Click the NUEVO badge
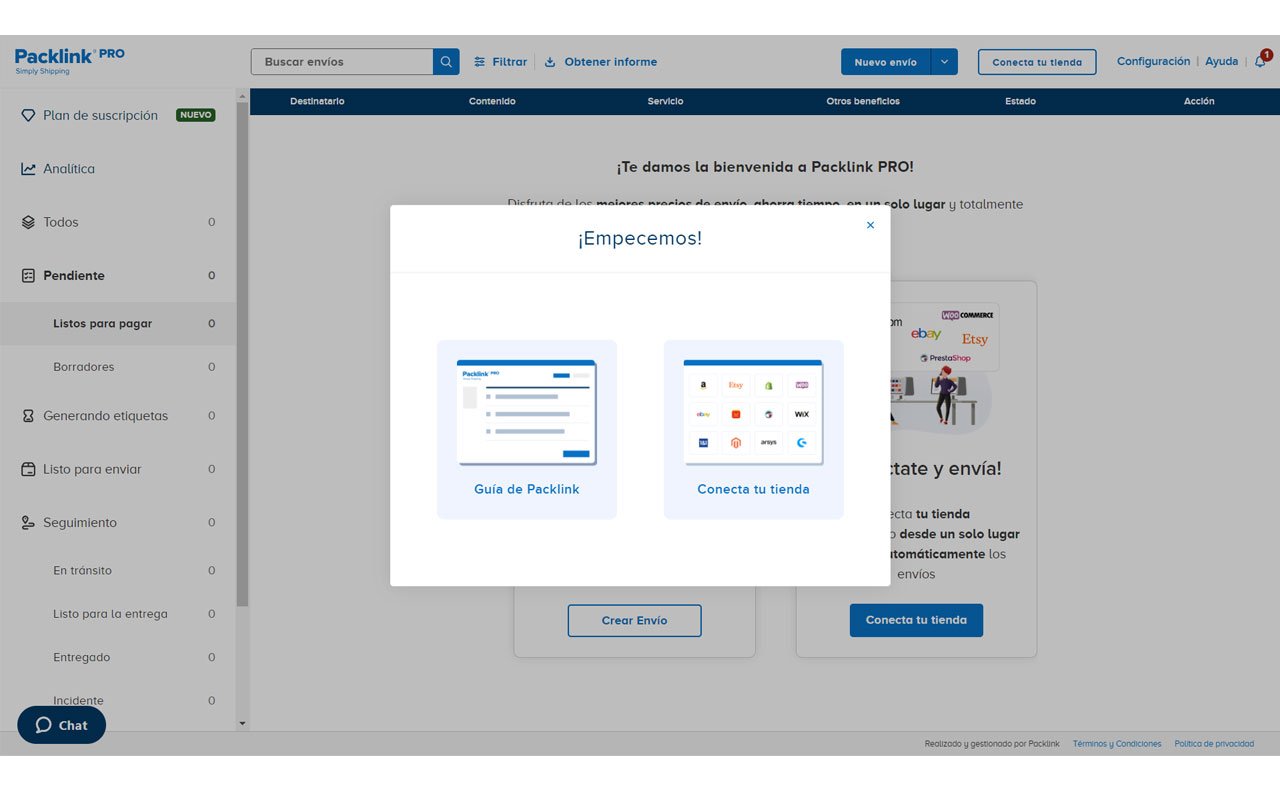 [x=196, y=115]
